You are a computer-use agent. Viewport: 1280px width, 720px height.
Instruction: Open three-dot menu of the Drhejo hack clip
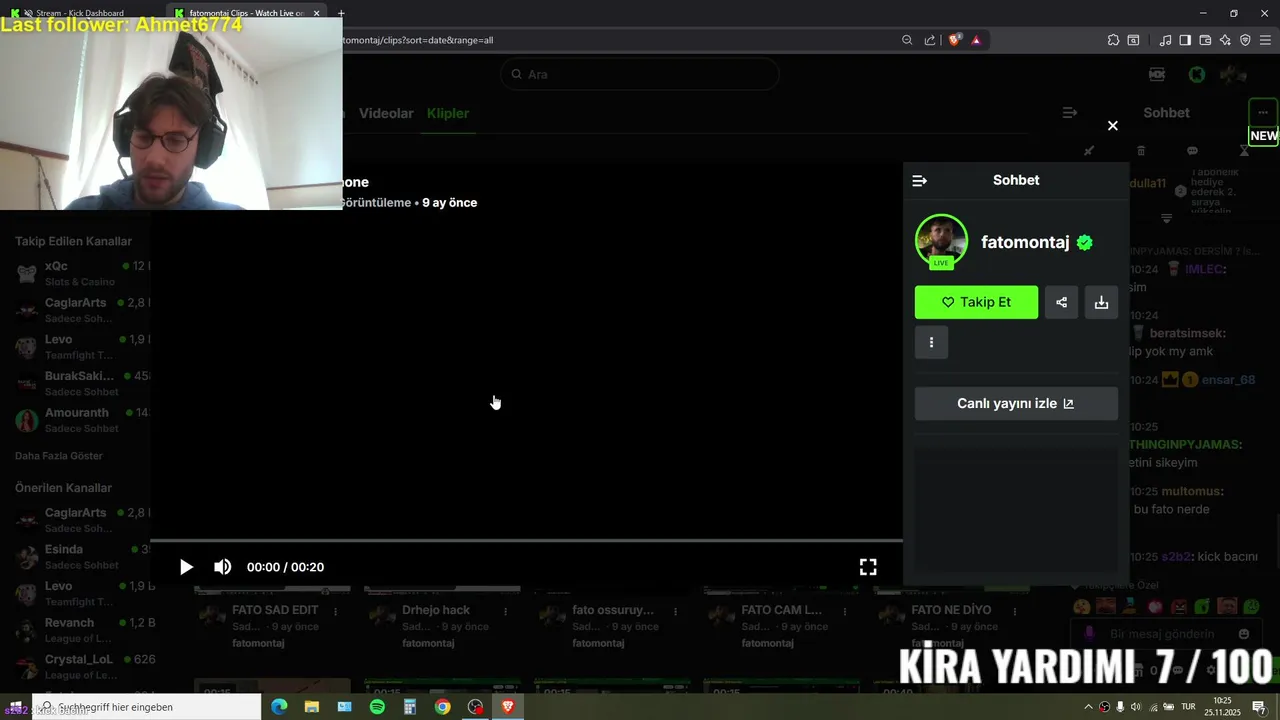506,611
